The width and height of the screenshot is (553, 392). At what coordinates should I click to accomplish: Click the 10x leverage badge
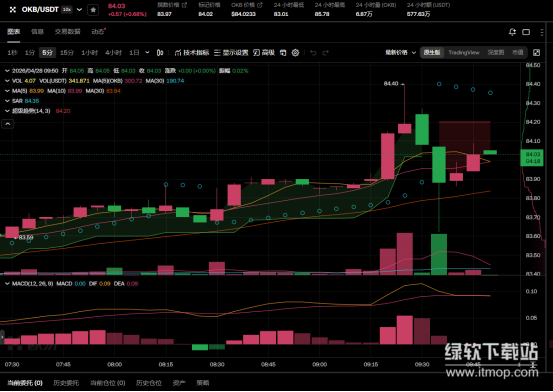67,10
